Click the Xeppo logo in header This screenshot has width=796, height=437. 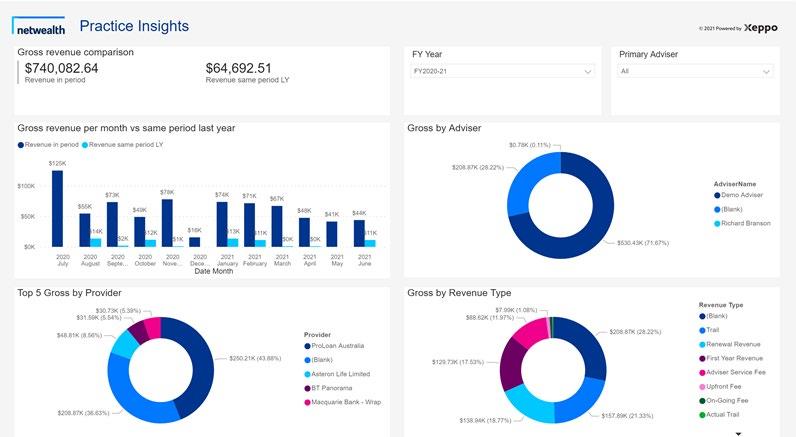click(x=760, y=28)
